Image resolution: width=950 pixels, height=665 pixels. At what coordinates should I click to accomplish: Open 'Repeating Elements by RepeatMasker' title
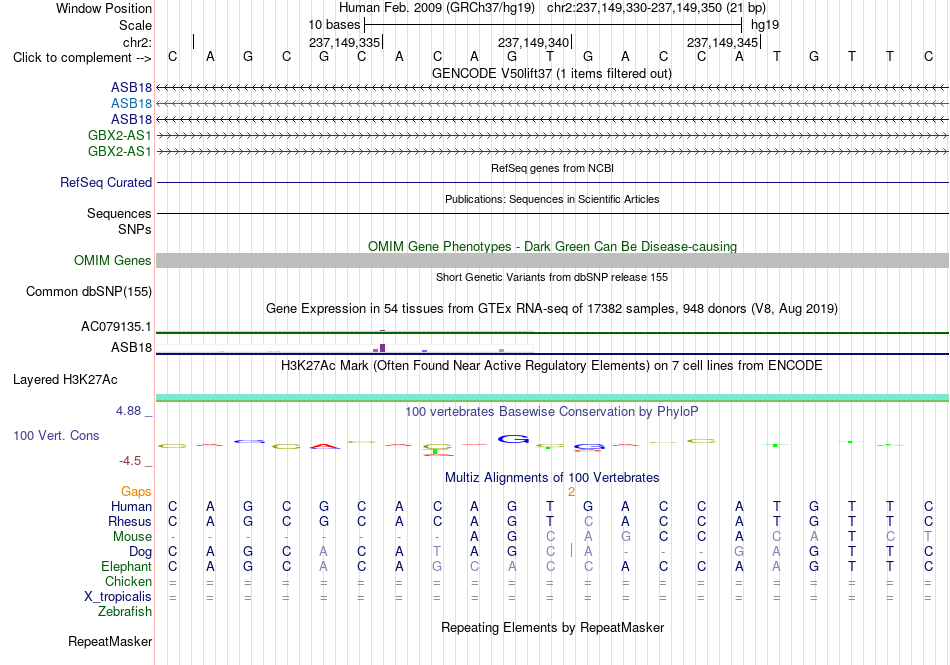[x=552, y=627]
